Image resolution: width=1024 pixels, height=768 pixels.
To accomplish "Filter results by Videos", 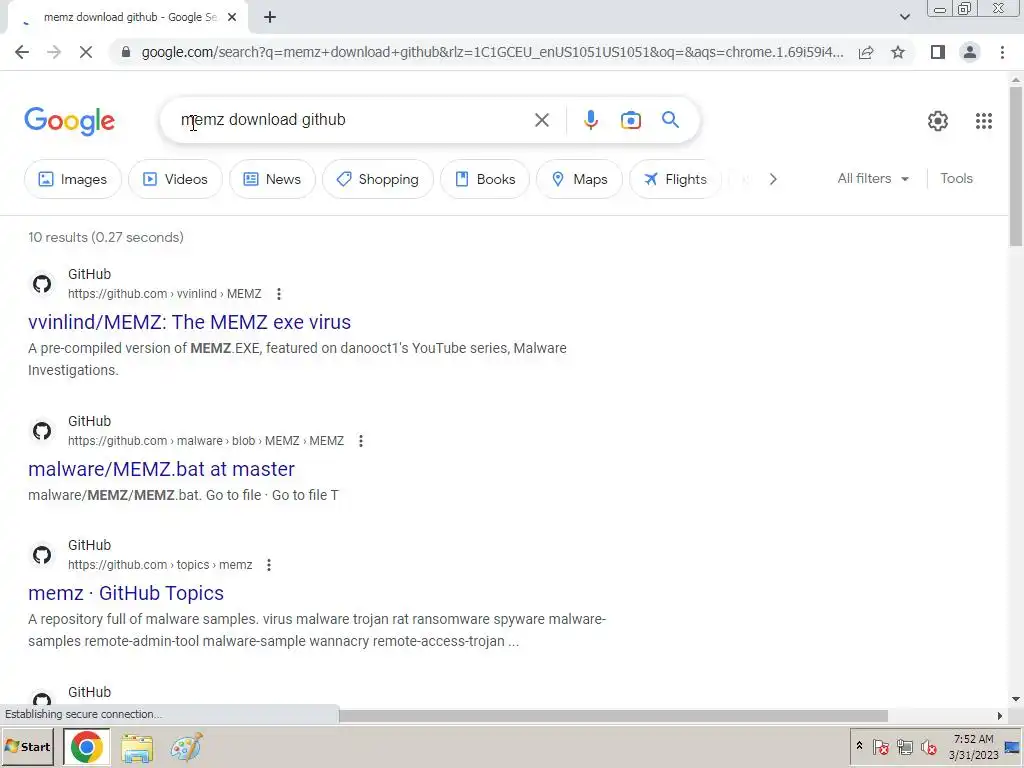I will [175, 179].
